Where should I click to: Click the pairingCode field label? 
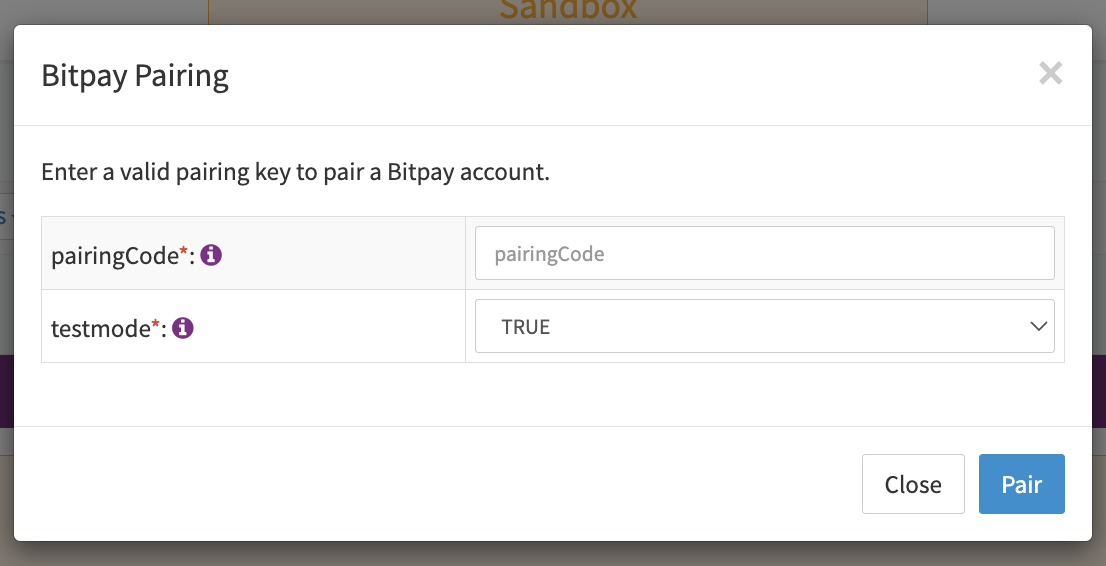pyautogui.click(x=114, y=256)
